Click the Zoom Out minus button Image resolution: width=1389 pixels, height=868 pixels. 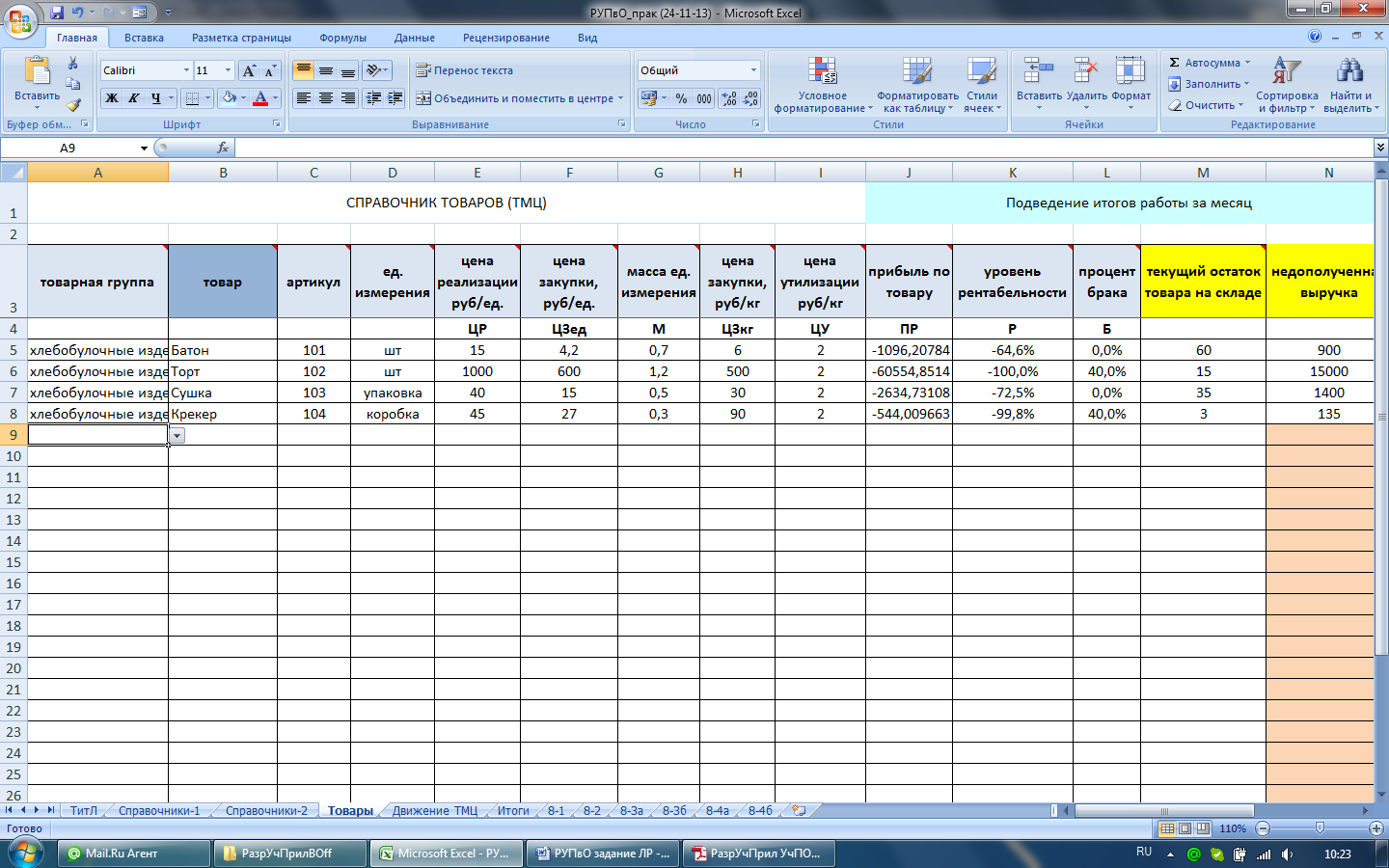(x=1263, y=828)
